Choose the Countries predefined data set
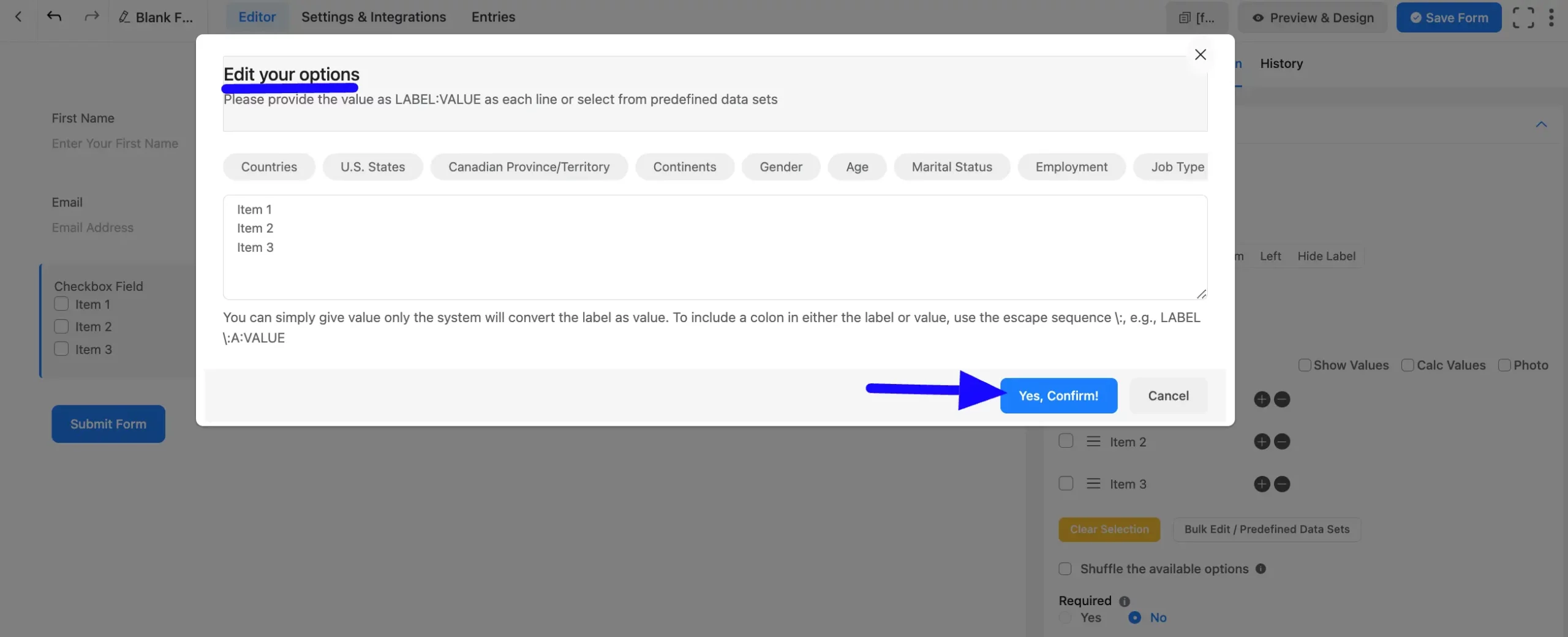Viewport: 1568px width, 637px height. pos(269,167)
